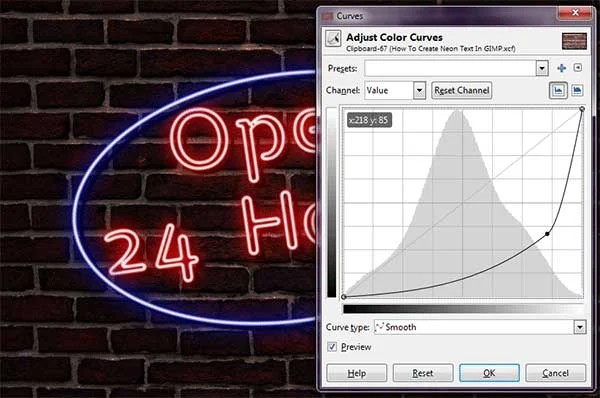Expand the Channel Value dropdown
The height and width of the screenshot is (398, 600).
[419, 91]
